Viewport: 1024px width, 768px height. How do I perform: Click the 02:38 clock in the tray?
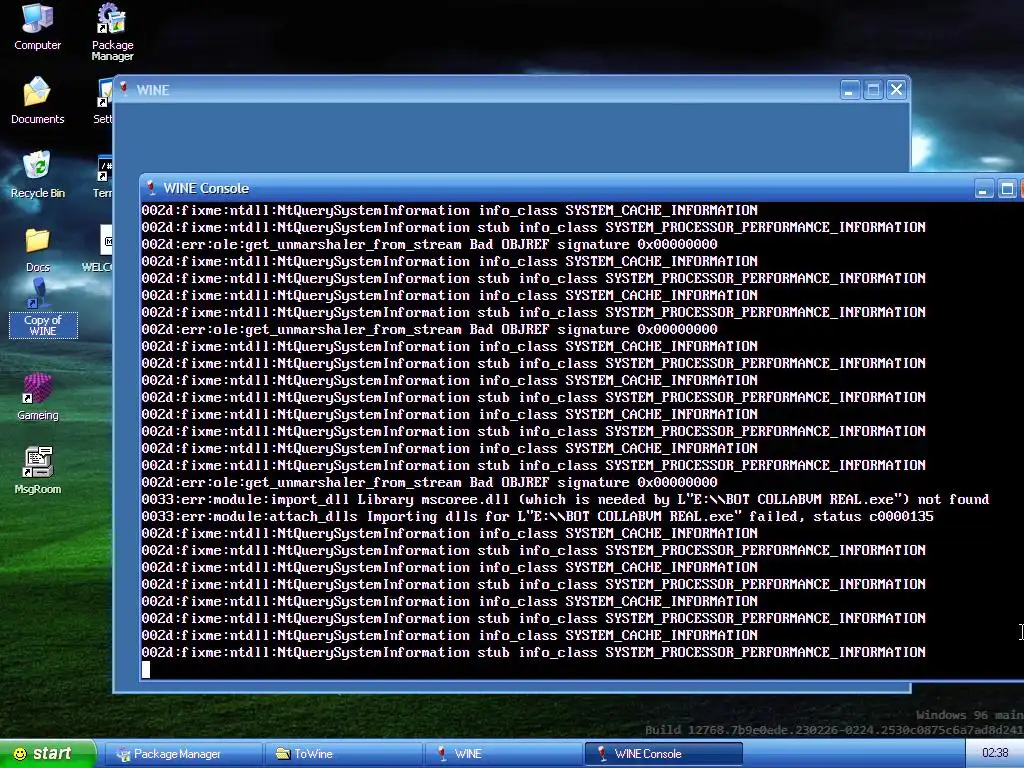pyautogui.click(x=995, y=753)
